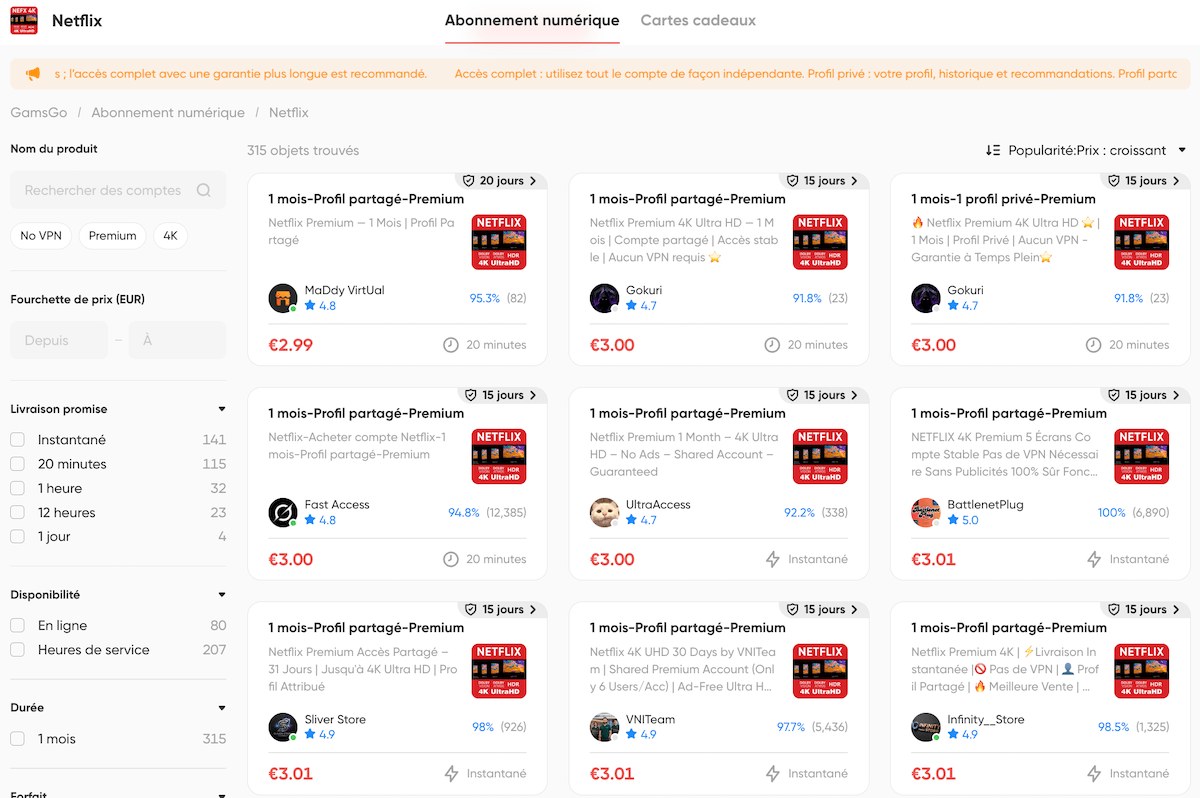This screenshot has height=798, width=1200.
Task: Tick the 1 mois duration checkbox
Action: tap(17, 739)
